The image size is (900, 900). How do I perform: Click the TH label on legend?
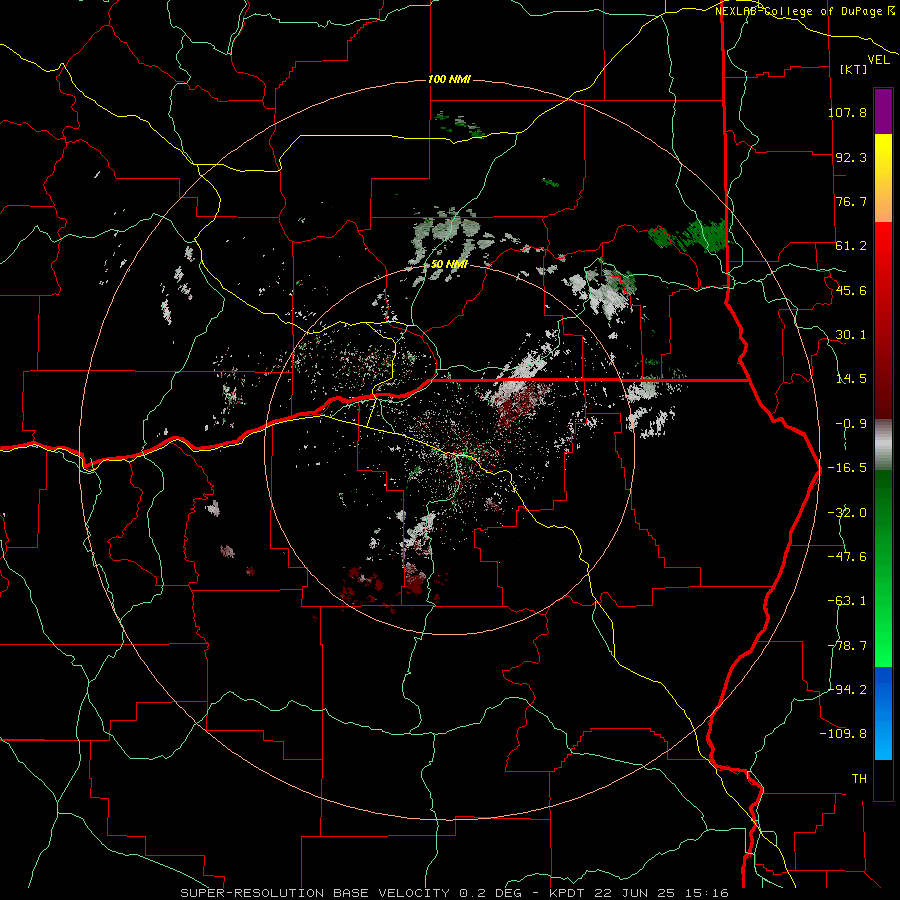(x=859, y=779)
